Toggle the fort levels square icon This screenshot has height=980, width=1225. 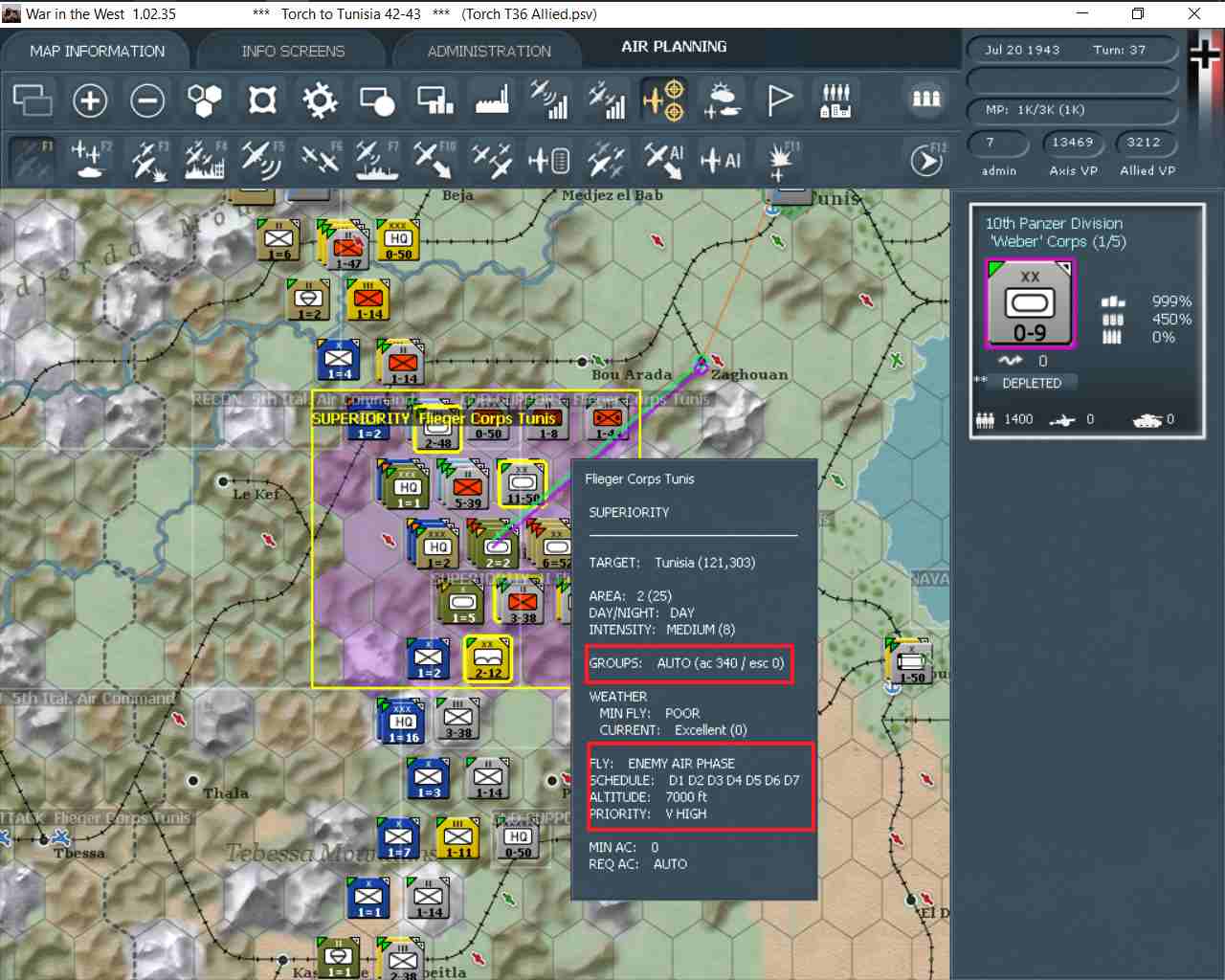tap(262, 100)
